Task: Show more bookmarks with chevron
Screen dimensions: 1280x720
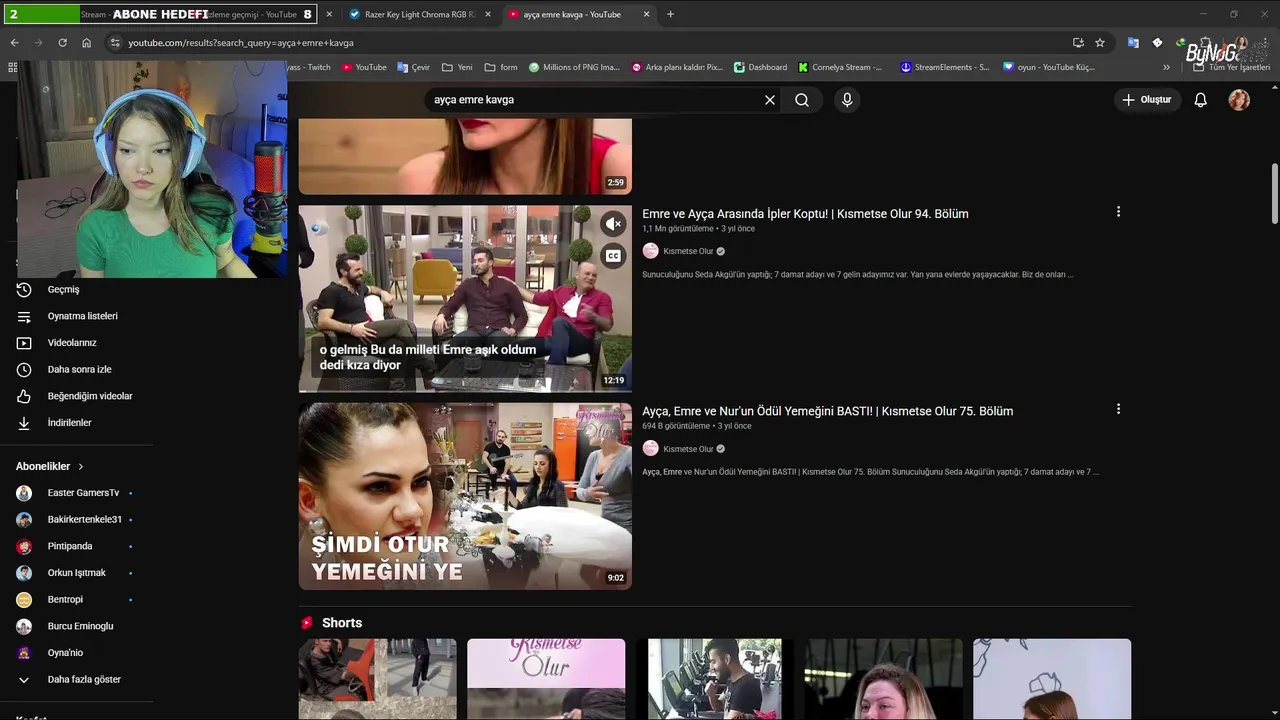Action: point(1166,67)
